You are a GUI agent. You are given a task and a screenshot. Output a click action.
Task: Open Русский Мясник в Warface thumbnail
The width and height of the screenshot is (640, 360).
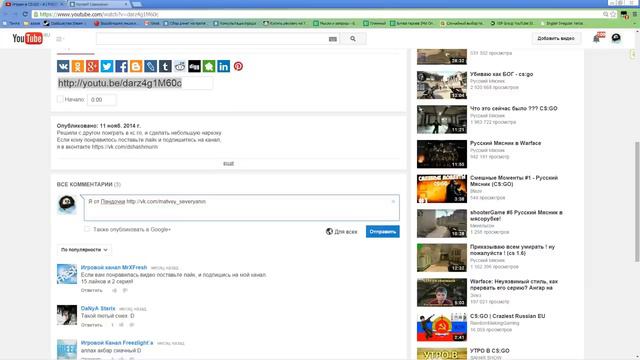tap(442, 154)
